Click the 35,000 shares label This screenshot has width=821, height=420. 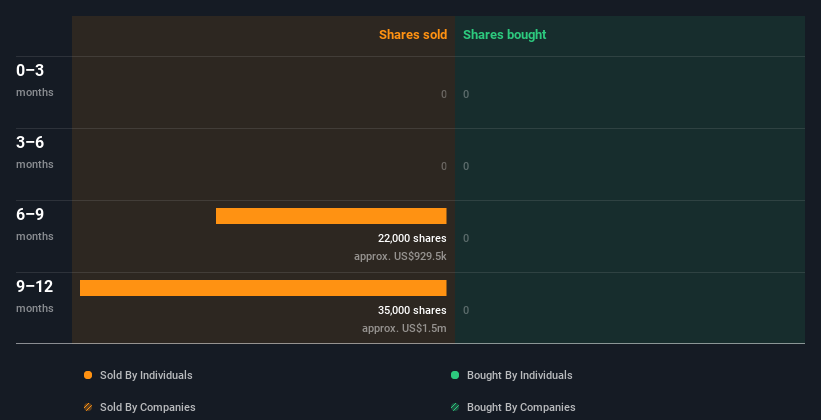412,310
